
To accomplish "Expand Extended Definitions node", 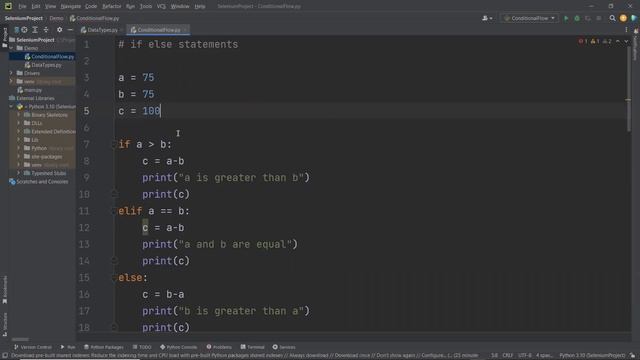I will pos(19,131).
